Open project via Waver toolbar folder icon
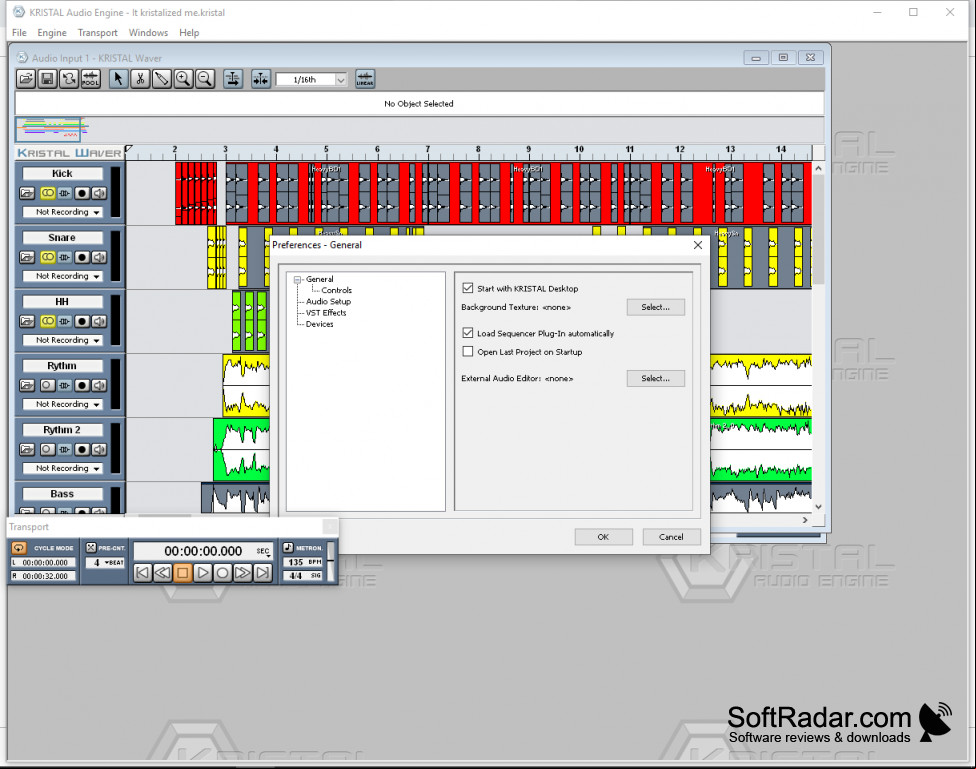 (x=26, y=79)
